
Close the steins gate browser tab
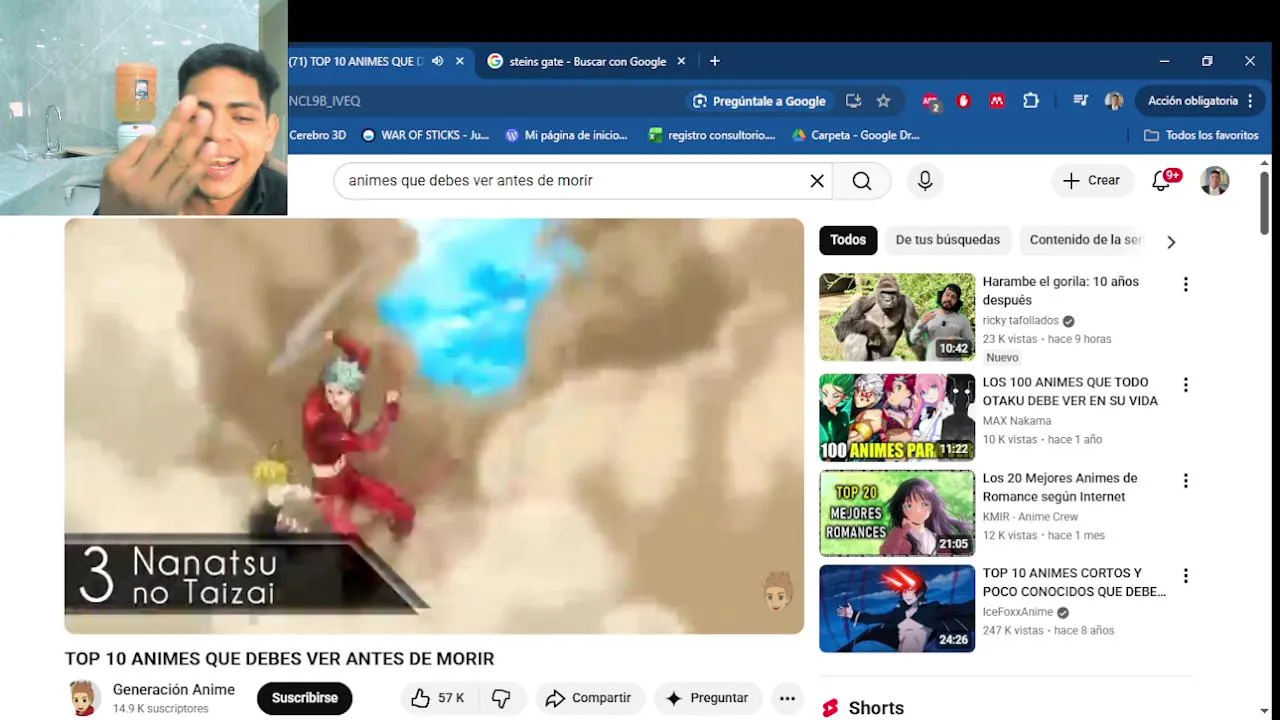point(681,61)
